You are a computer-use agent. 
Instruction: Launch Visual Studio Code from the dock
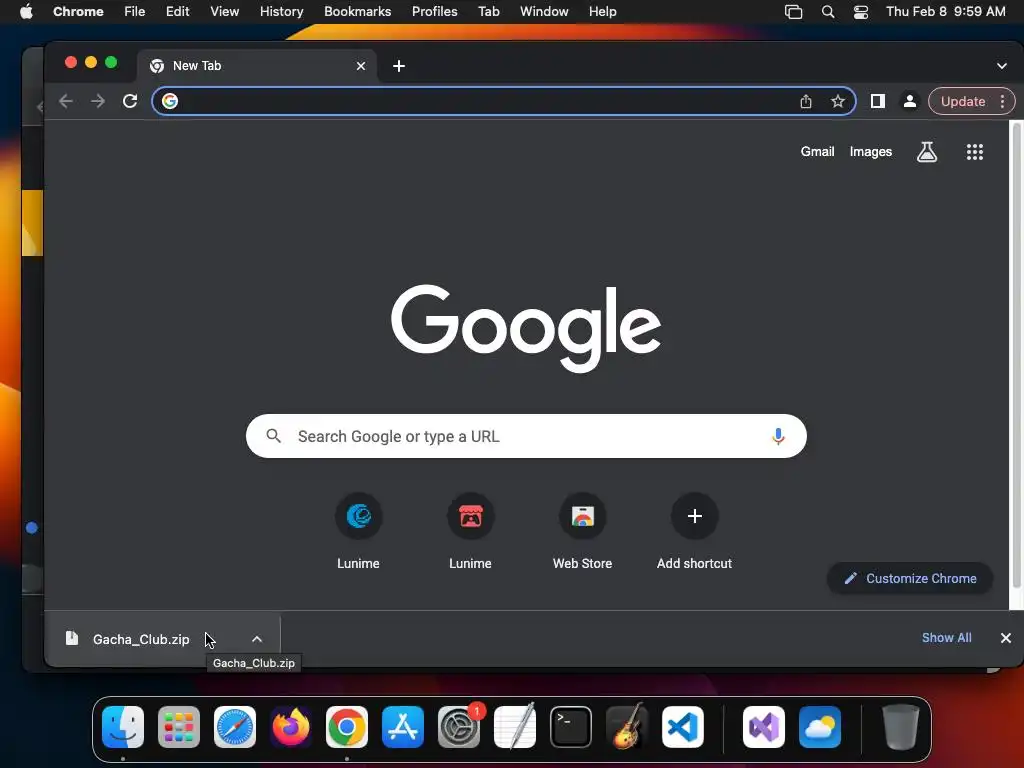point(683,727)
